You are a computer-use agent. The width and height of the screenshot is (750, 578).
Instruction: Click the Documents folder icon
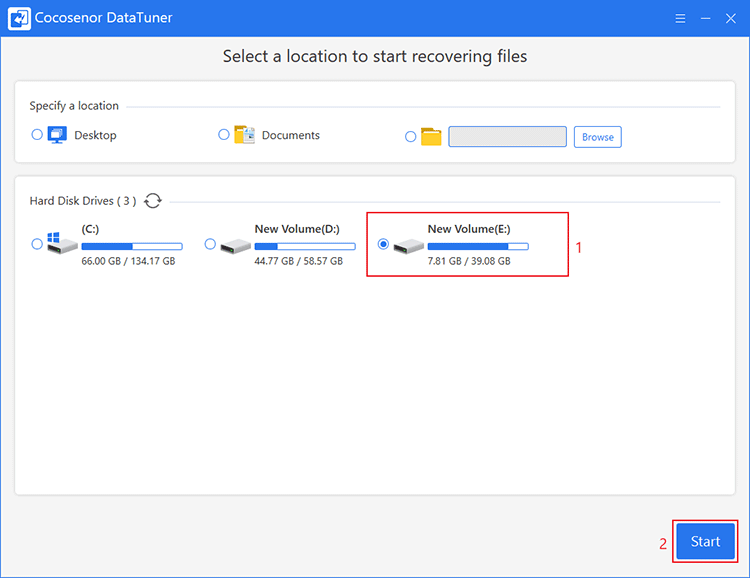[x=244, y=135]
